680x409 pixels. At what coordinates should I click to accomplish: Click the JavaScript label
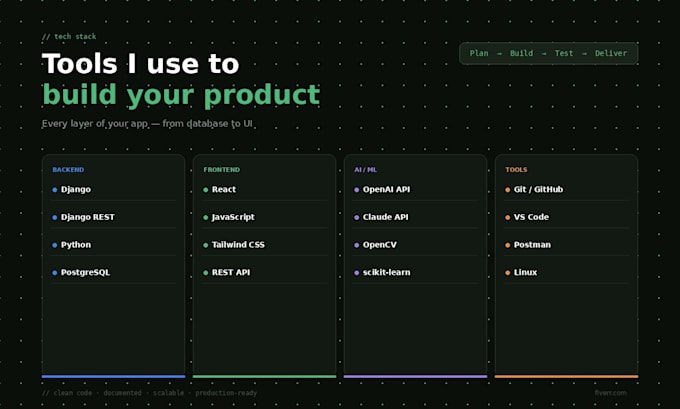pyautogui.click(x=233, y=217)
